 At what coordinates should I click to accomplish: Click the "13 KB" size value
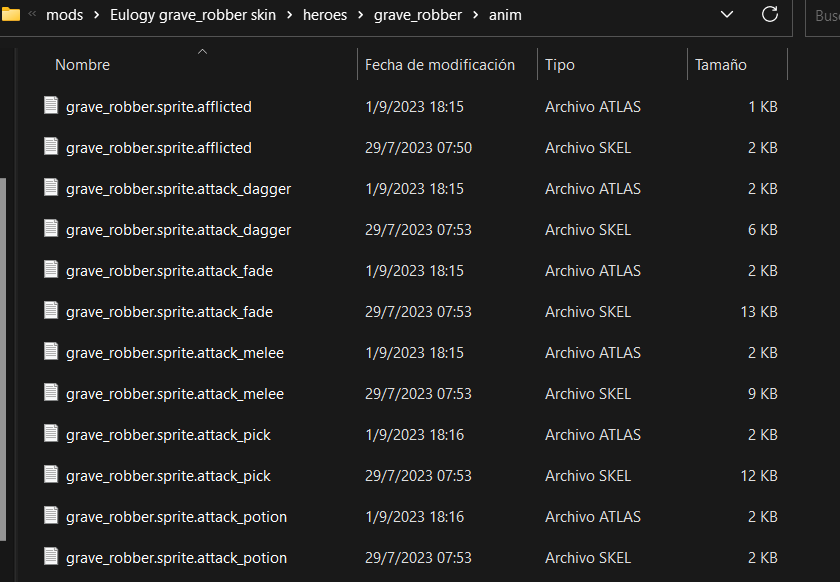click(759, 311)
